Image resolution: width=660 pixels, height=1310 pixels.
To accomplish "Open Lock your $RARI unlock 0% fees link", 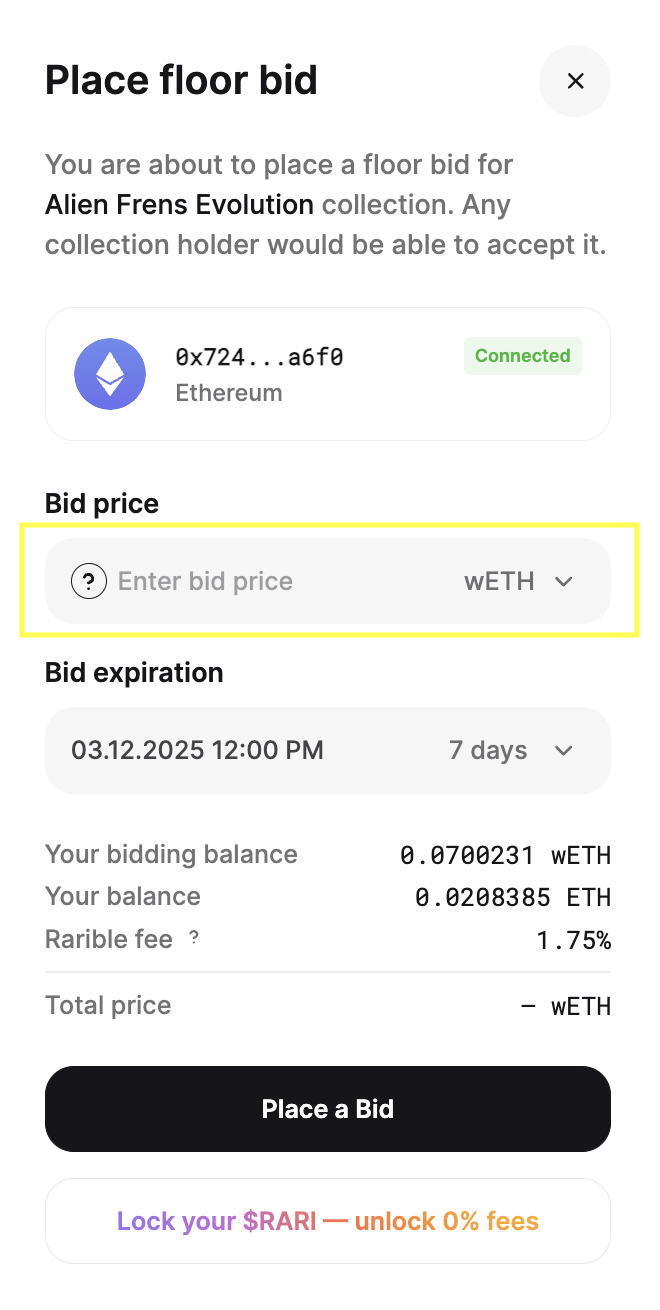I will 328,1221.
